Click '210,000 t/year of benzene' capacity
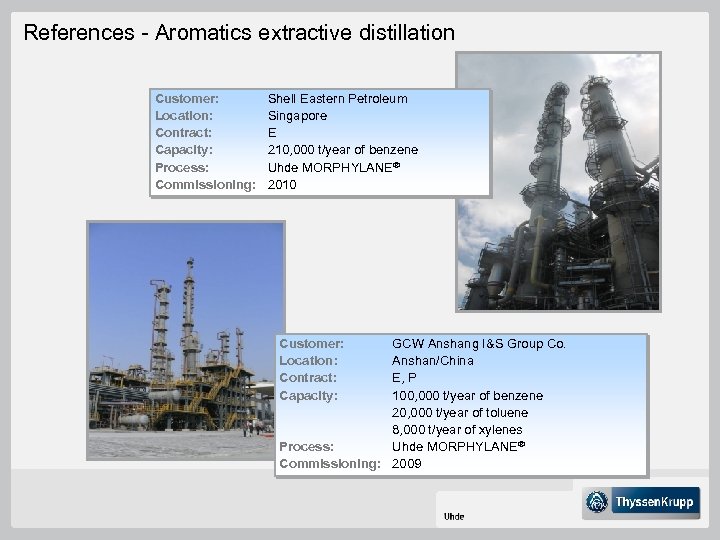 [x=343, y=150]
